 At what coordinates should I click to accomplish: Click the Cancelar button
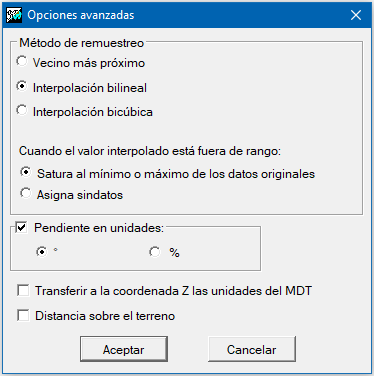tap(252, 349)
